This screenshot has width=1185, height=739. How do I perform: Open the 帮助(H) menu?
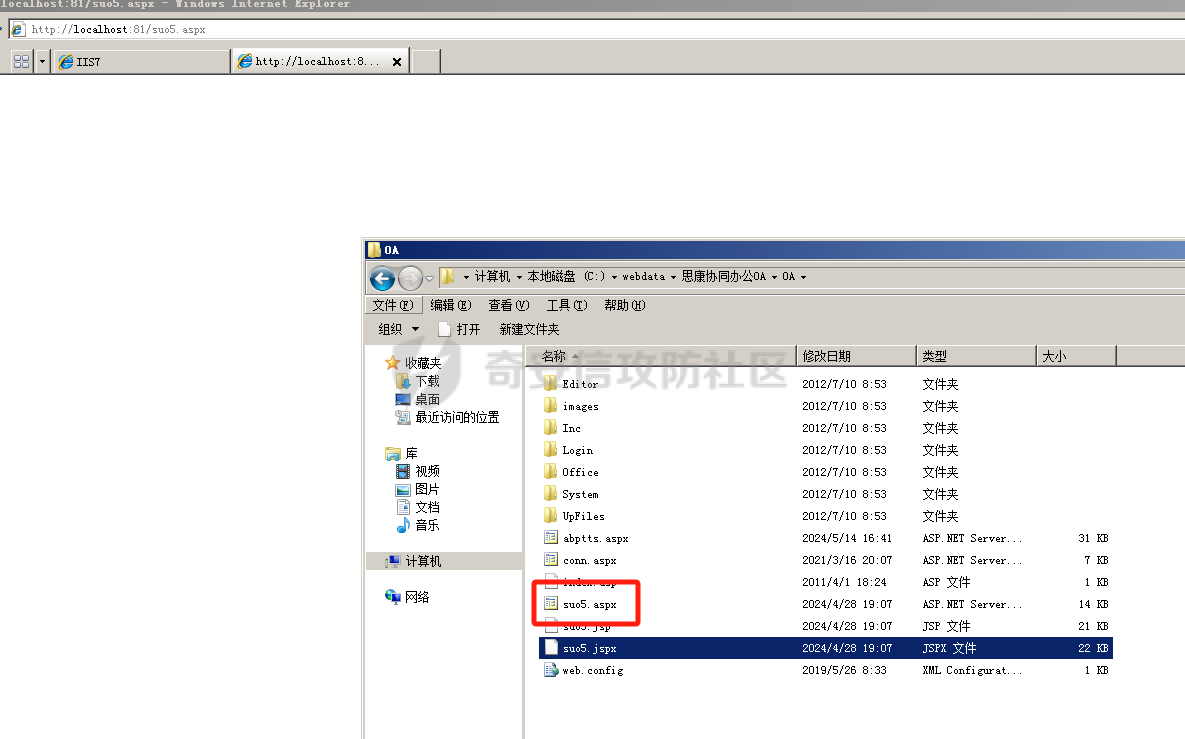(x=624, y=305)
